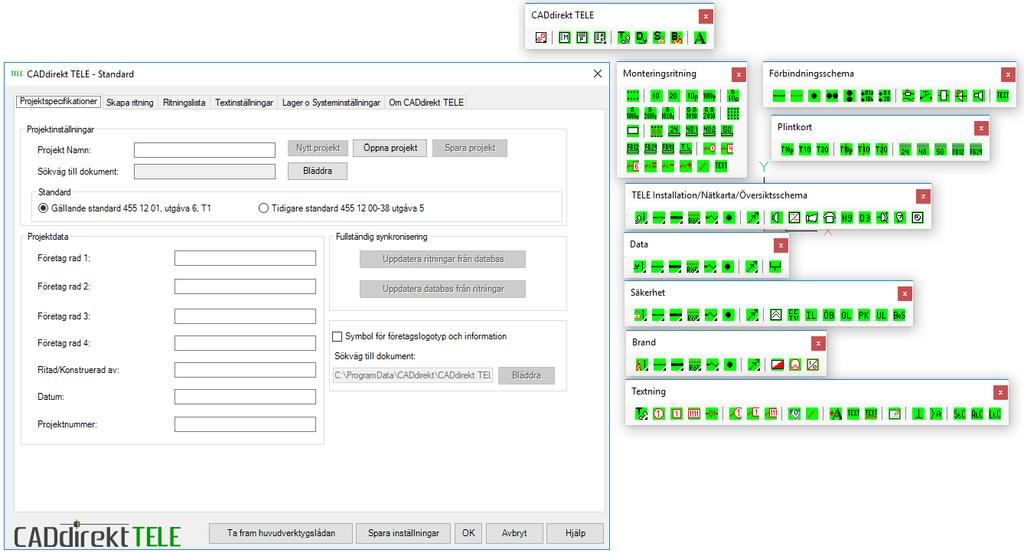Click the large A text icon in CADdirekt TELE toolbar
The width and height of the screenshot is (1024, 553).
click(x=699, y=38)
